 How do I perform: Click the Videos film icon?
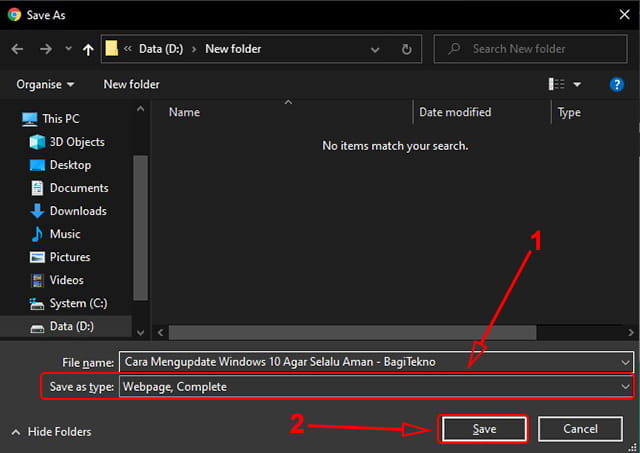point(37,280)
